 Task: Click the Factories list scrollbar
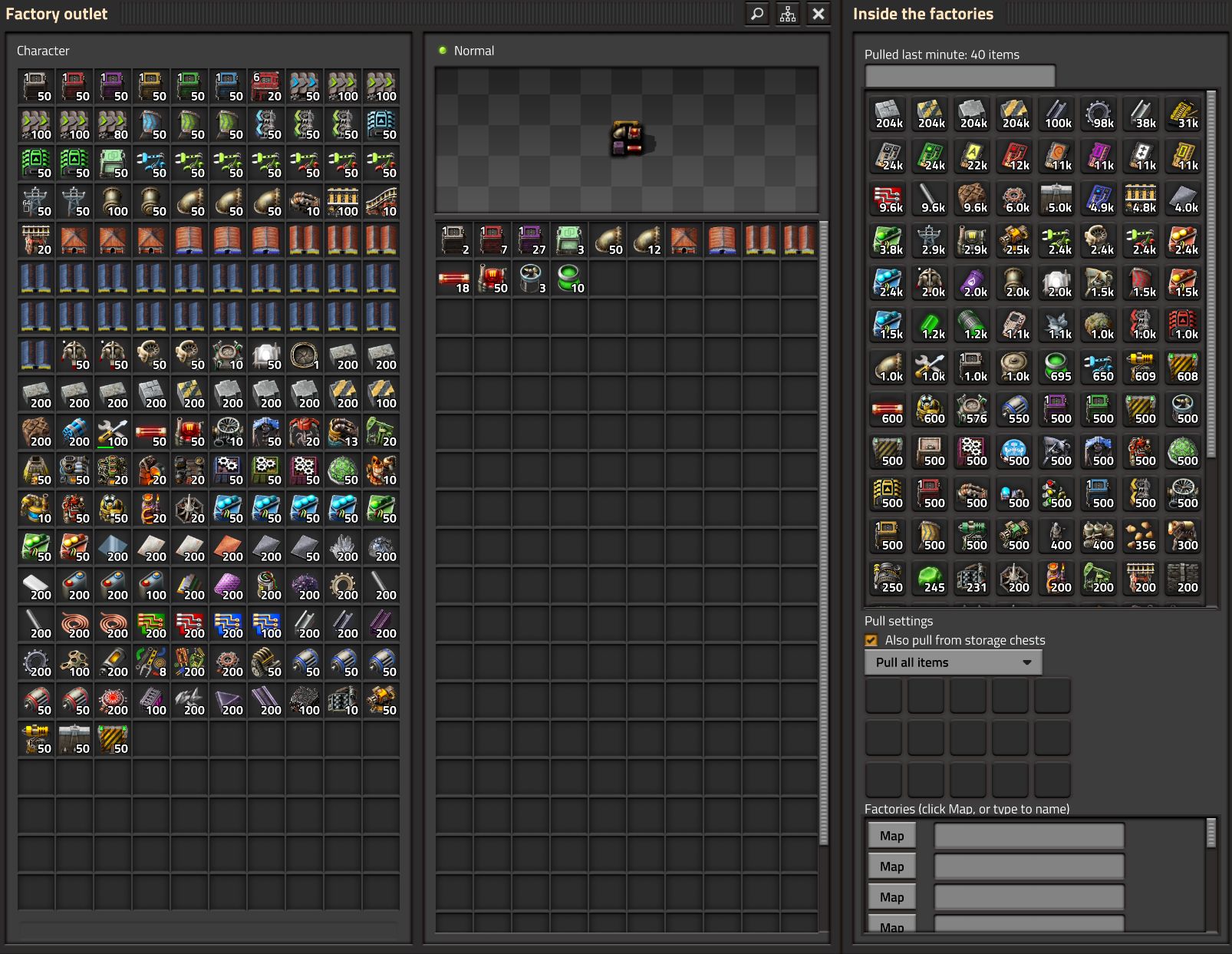coord(1211,833)
